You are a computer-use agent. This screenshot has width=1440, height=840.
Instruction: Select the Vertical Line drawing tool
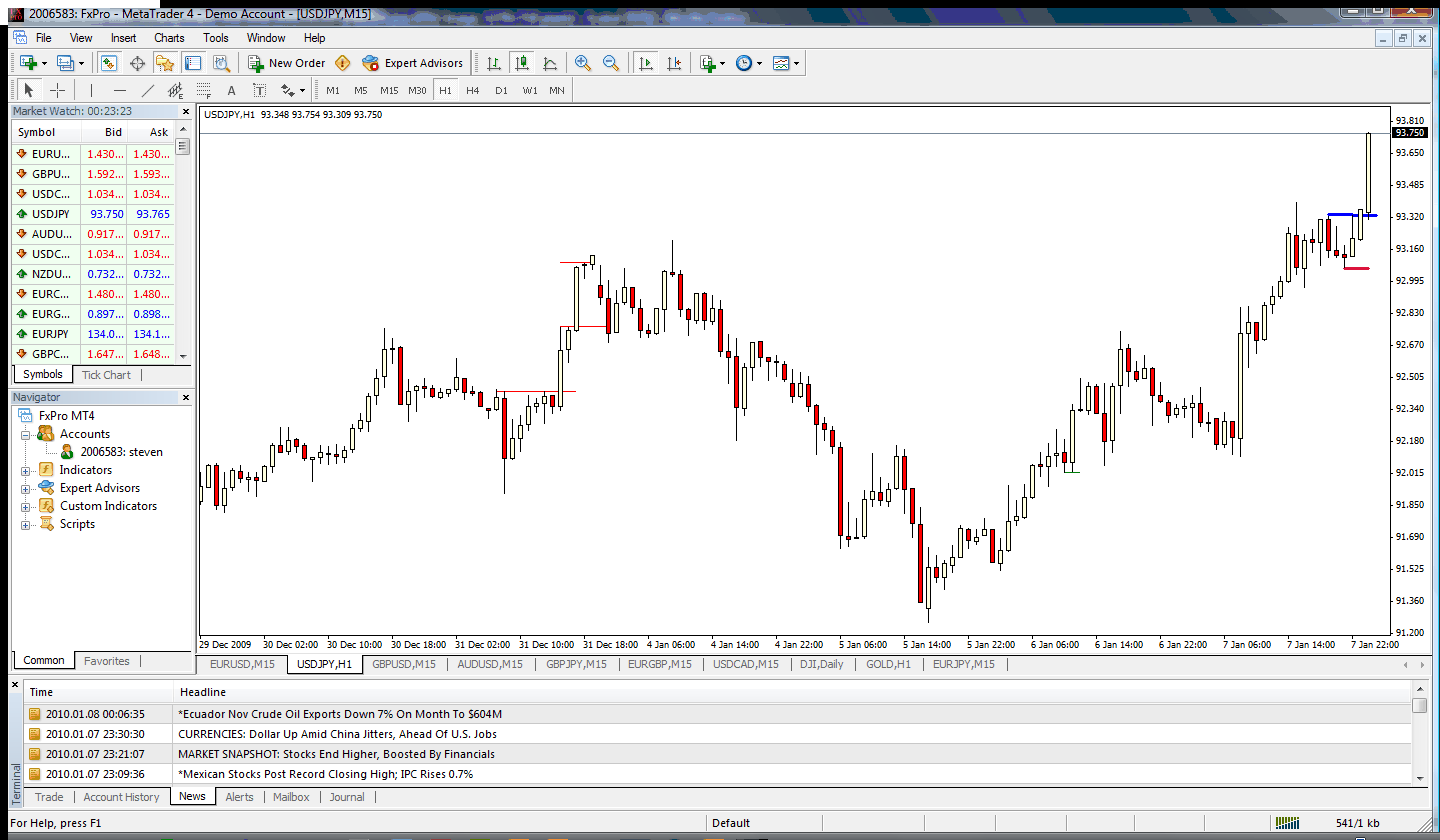pyautogui.click(x=91, y=90)
